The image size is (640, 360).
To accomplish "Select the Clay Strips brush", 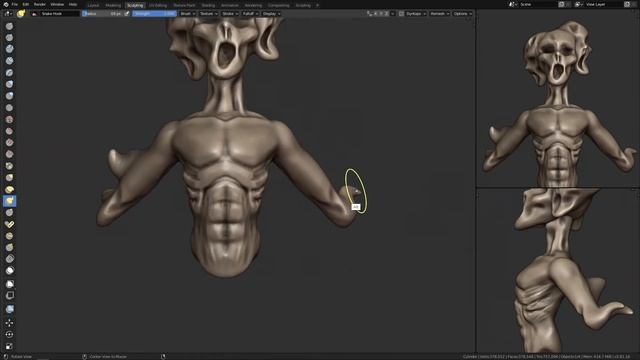I will click(9, 61).
